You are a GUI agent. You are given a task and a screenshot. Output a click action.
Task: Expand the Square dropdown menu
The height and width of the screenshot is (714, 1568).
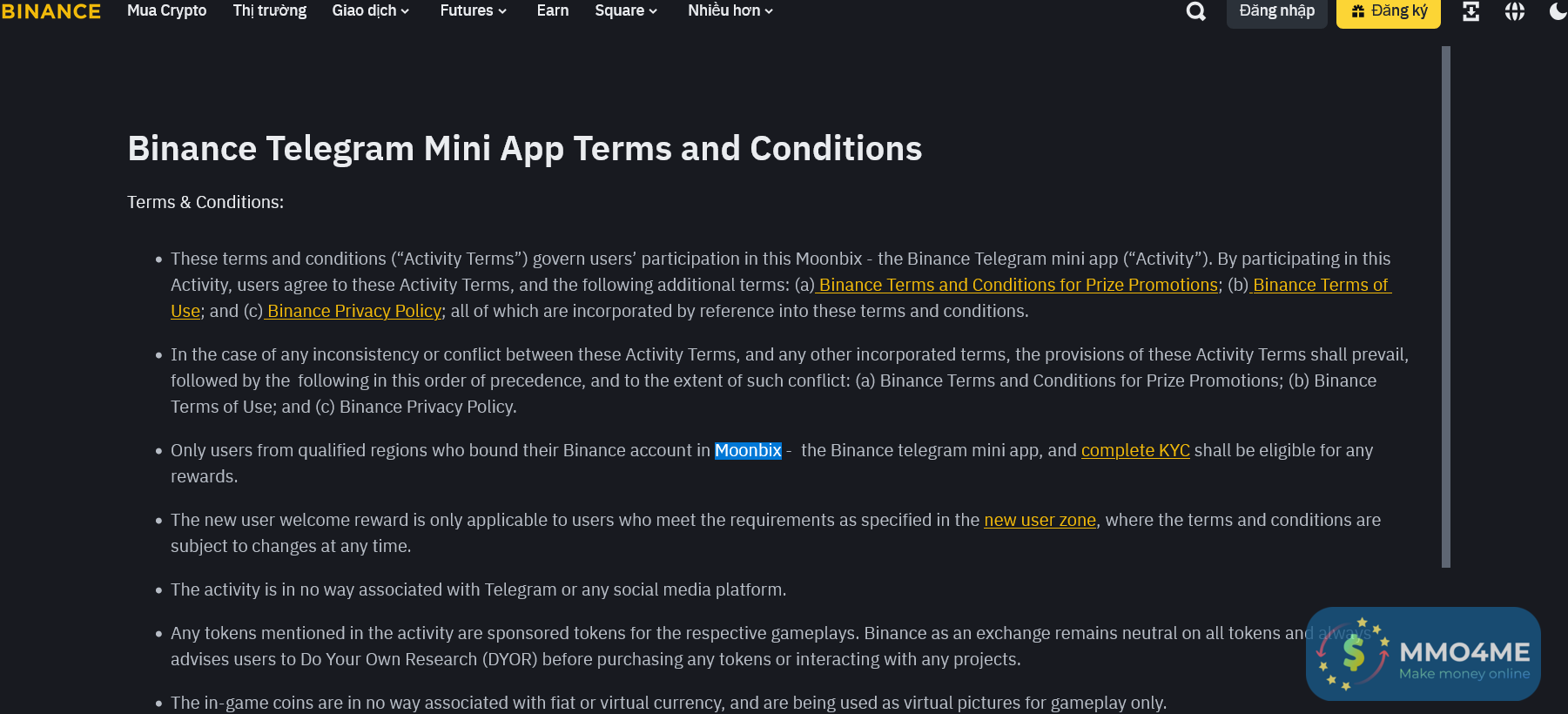(x=625, y=11)
